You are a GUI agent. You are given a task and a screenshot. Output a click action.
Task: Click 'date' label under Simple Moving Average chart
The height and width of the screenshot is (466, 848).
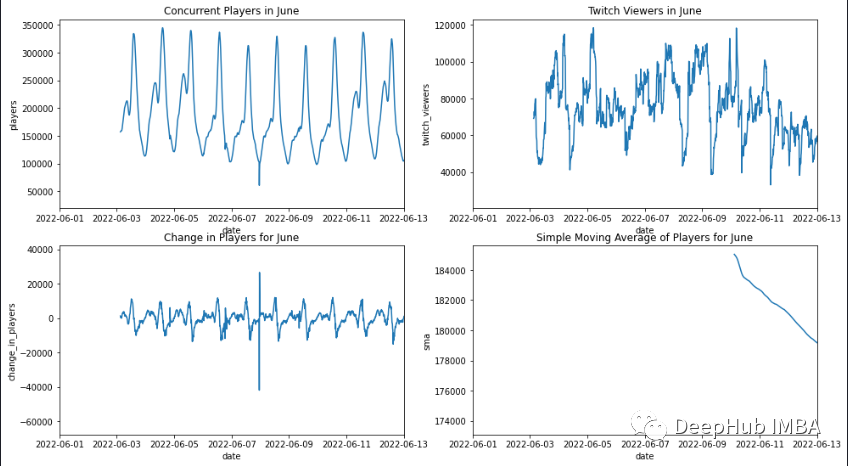(645, 457)
